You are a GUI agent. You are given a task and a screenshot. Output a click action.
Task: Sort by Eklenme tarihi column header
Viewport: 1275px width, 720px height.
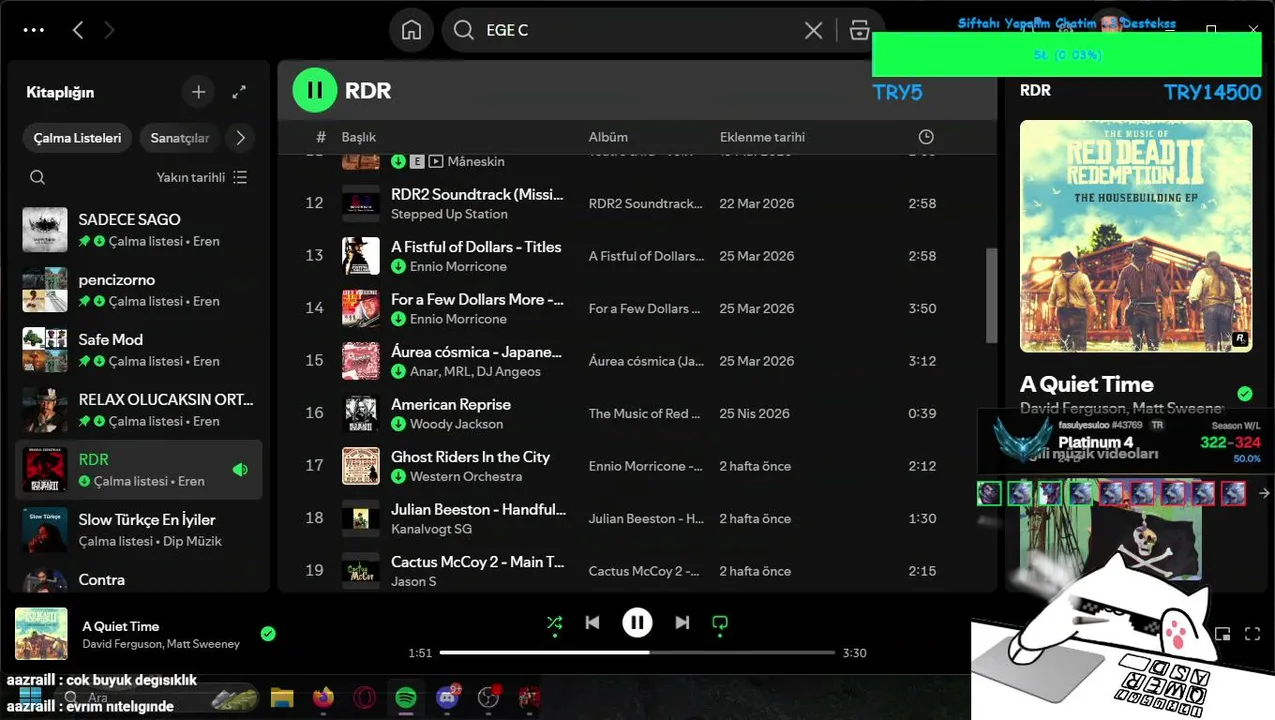[x=762, y=137]
